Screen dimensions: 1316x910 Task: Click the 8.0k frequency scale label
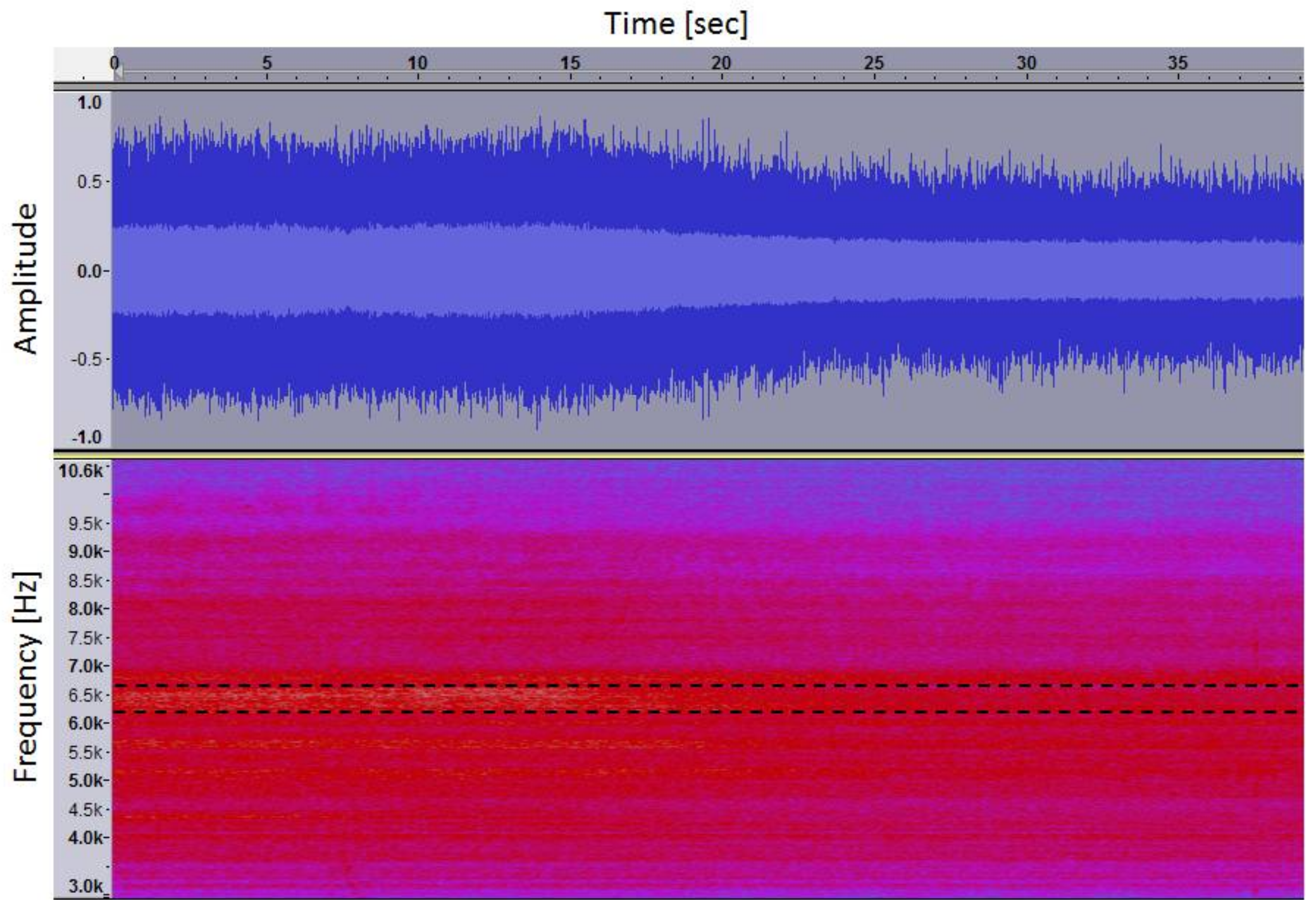(86, 609)
